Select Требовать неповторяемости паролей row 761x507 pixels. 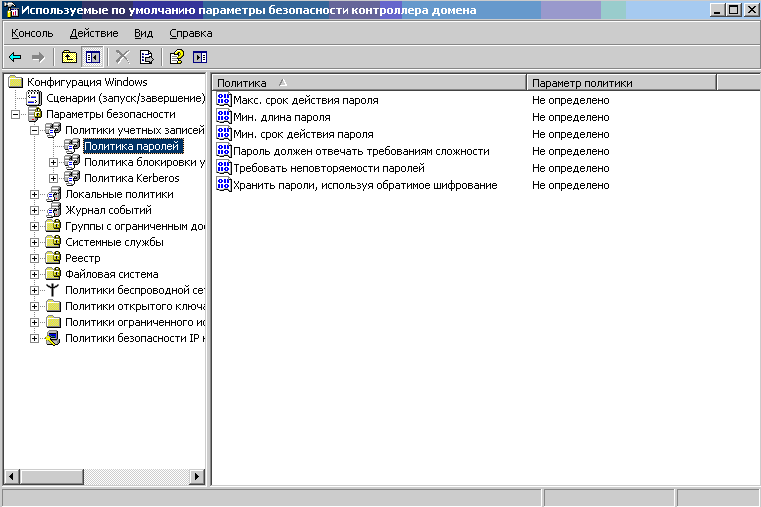coord(329,168)
